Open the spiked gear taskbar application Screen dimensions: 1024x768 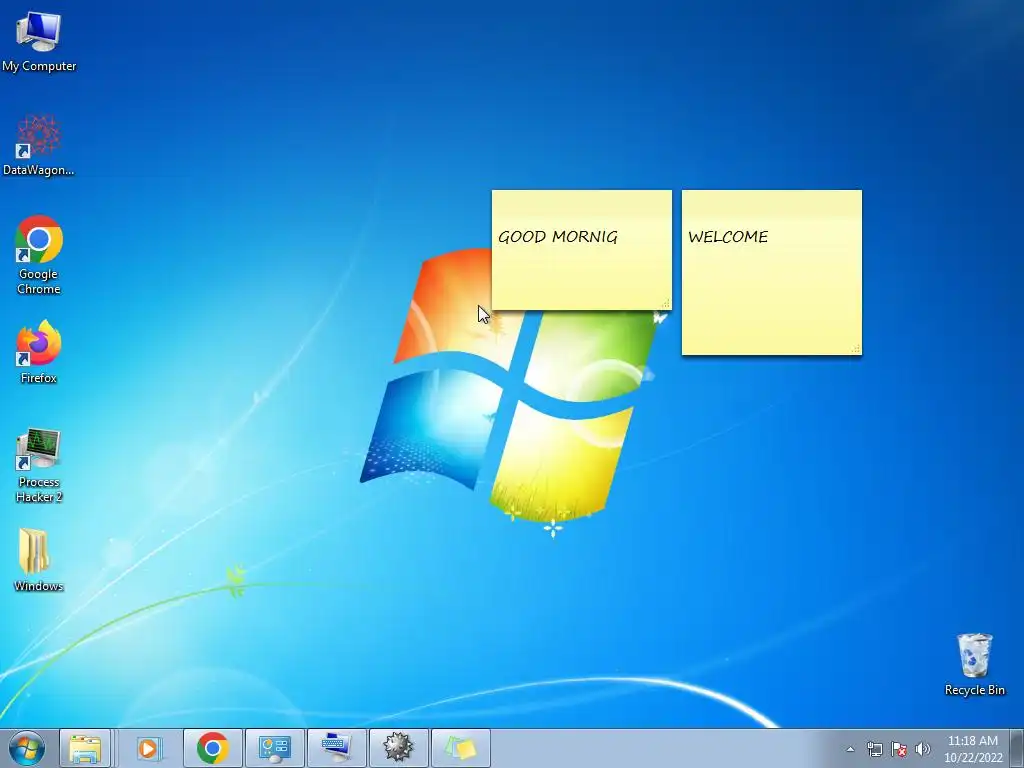(x=398, y=748)
